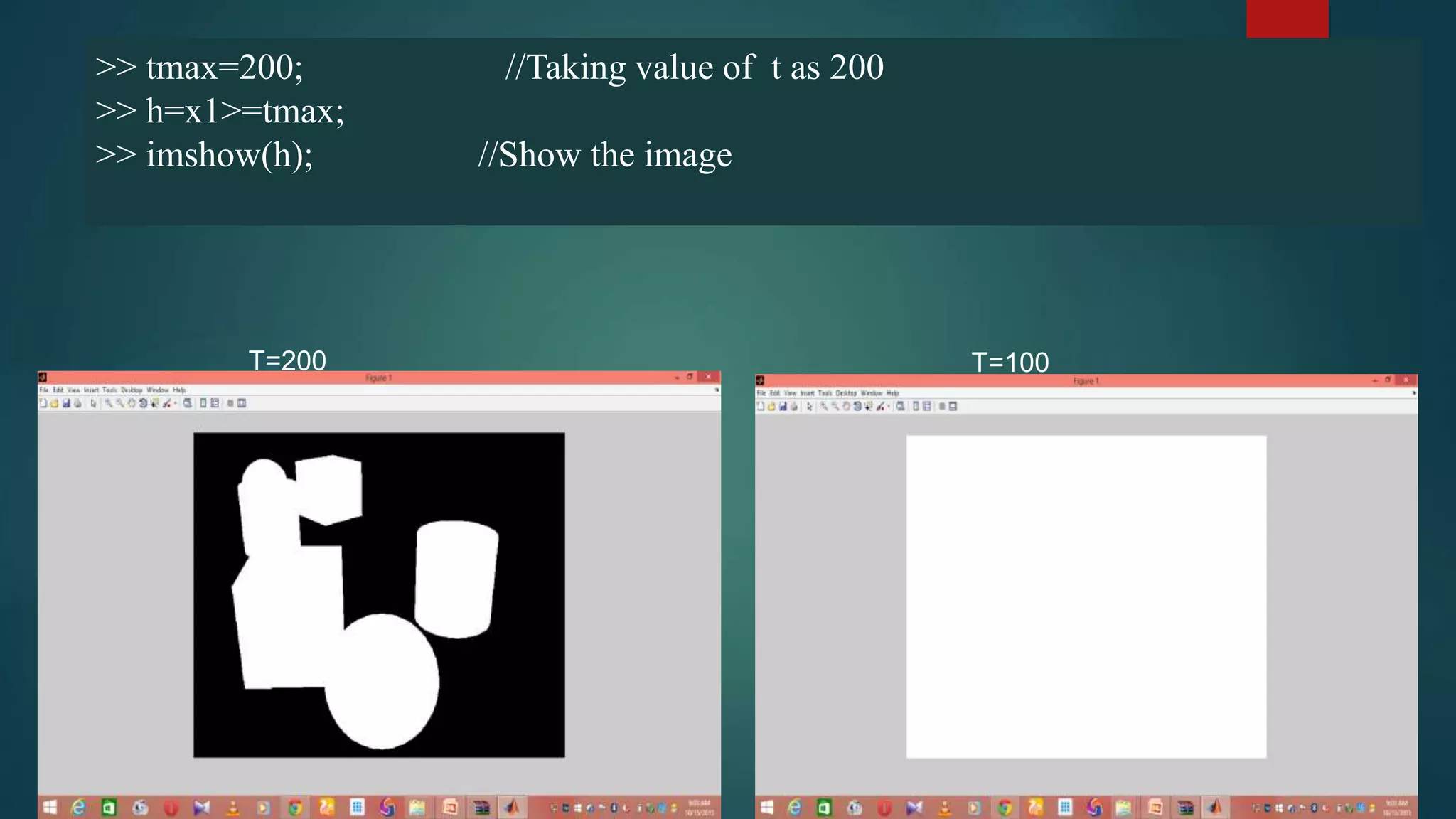Click thresholded black-and-white image in T=200 figure
This screenshot has width=1456, height=819.
(x=379, y=595)
